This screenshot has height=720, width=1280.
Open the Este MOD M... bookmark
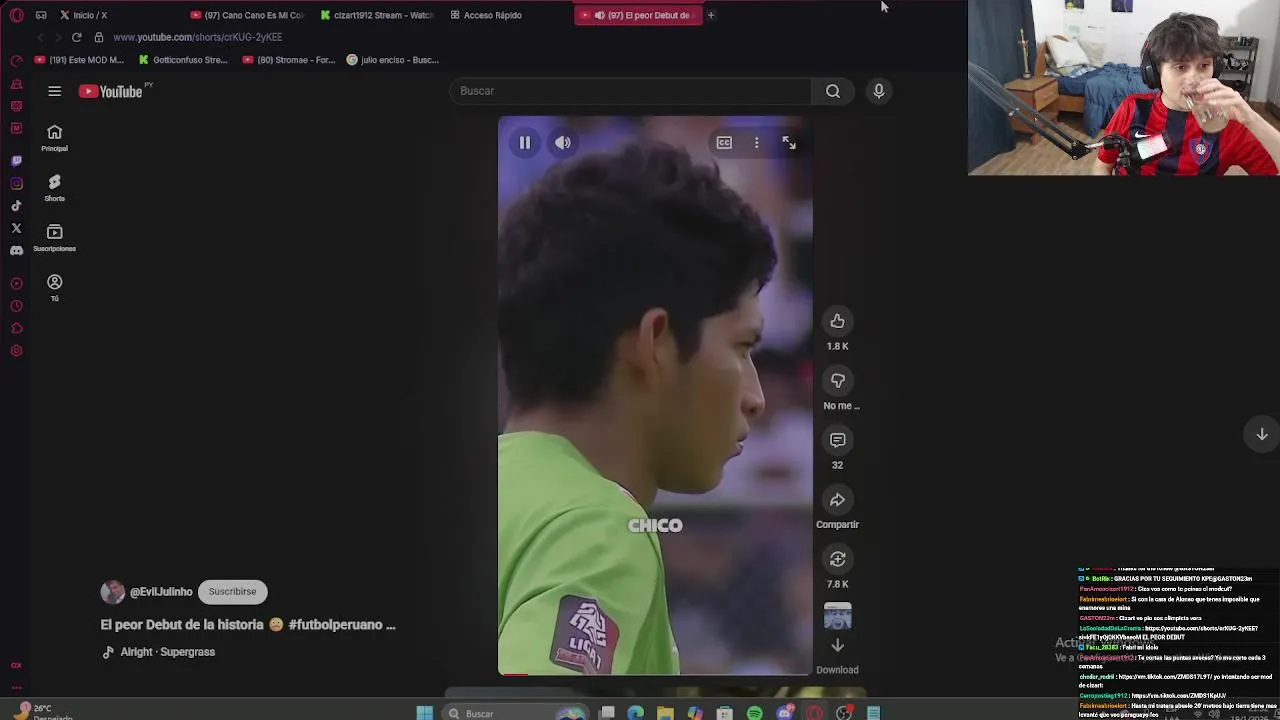(79, 60)
